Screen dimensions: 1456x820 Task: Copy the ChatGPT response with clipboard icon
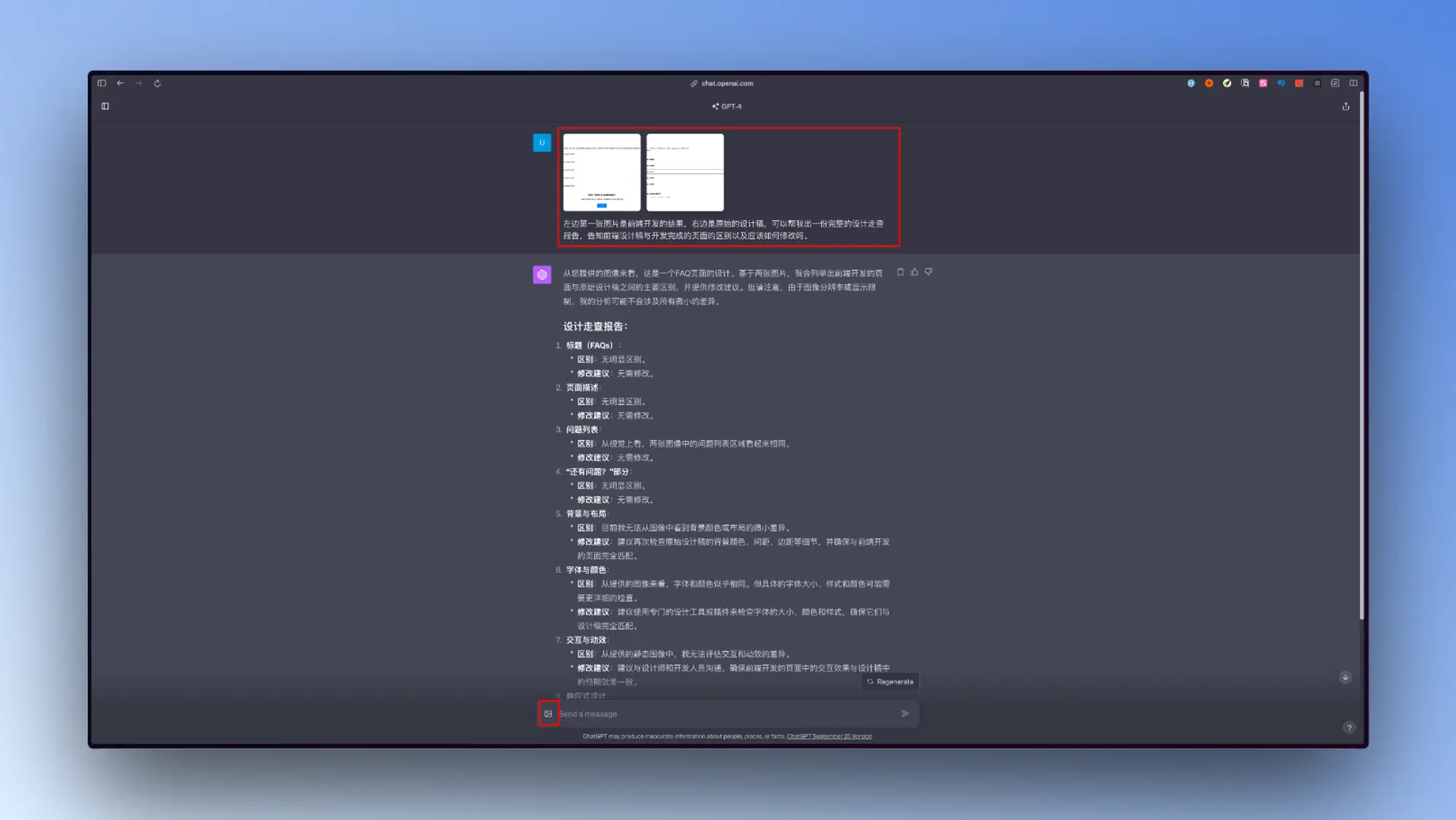(901, 272)
